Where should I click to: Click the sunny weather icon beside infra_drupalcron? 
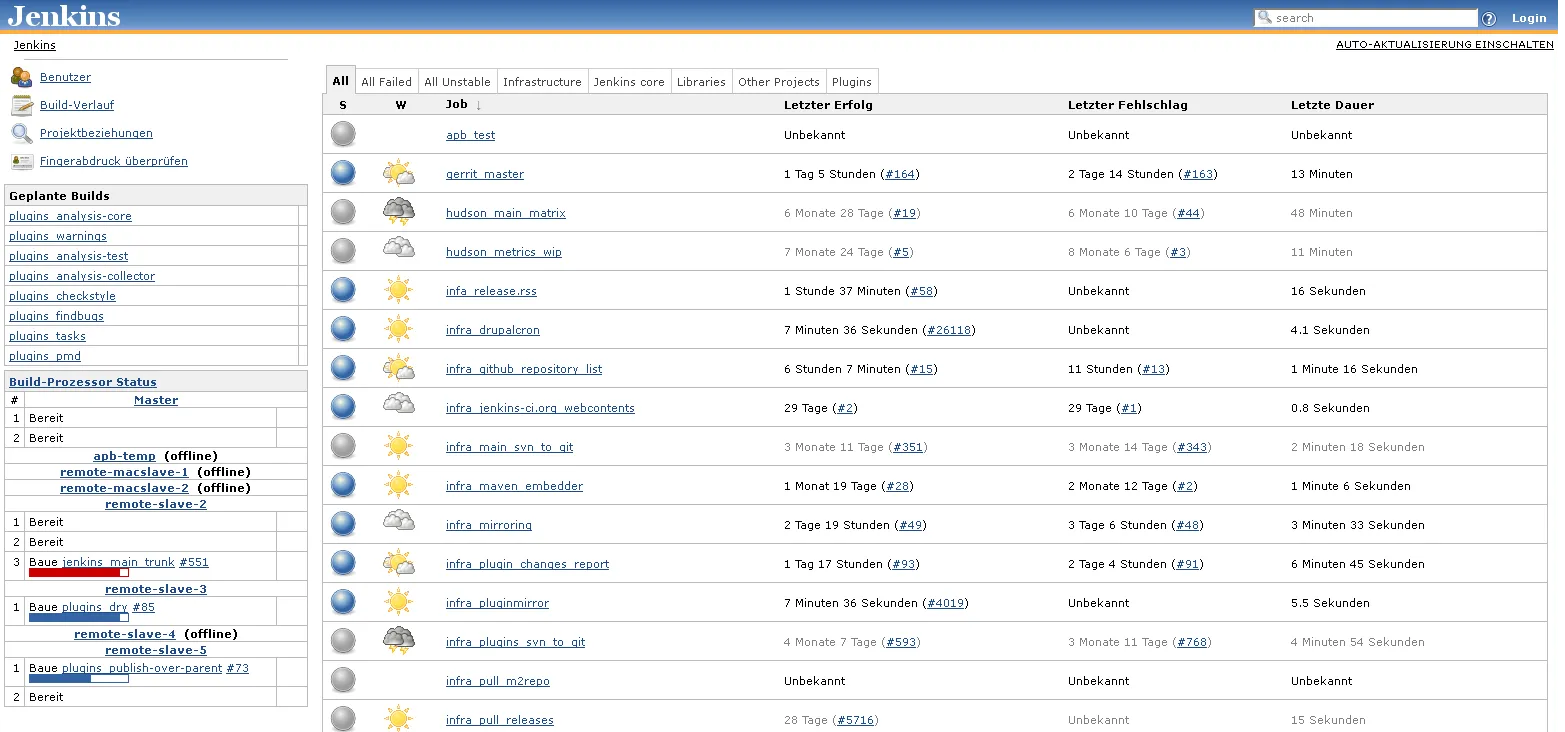click(398, 329)
